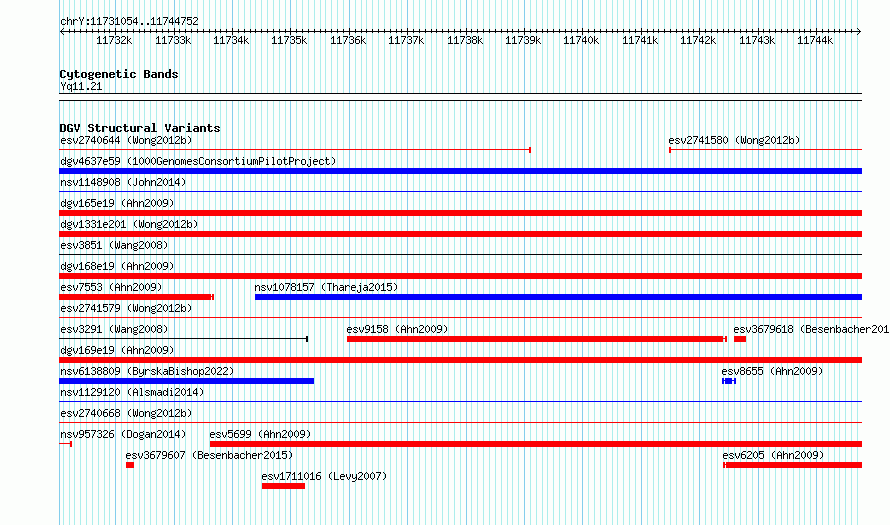Open variant nsv1078157 (Thareja2015)
Image resolution: width=890 pixels, height=525 pixels.
pyautogui.click(x=326, y=287)
